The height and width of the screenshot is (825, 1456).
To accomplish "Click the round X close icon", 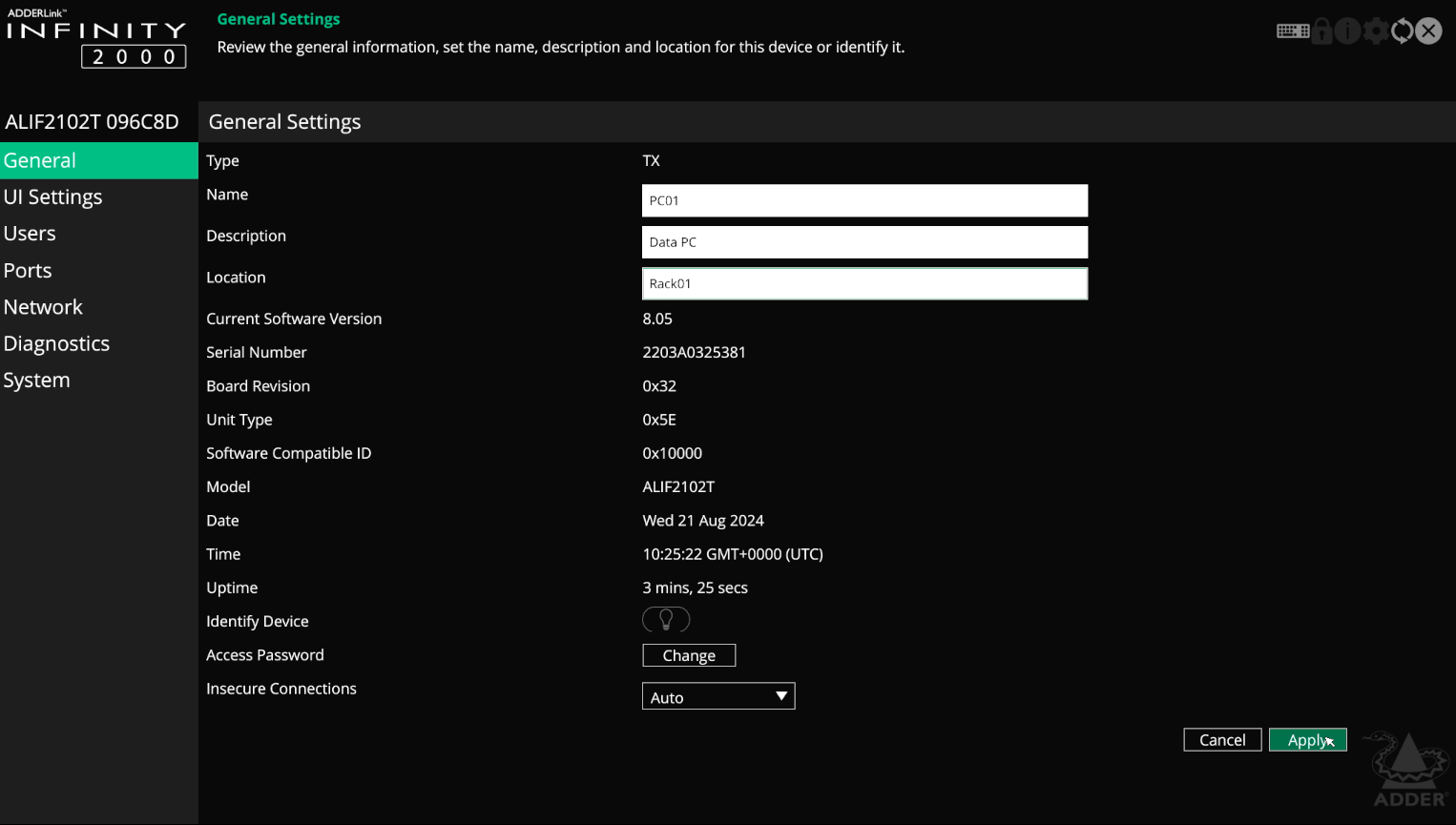I will tap(1428, 31).
